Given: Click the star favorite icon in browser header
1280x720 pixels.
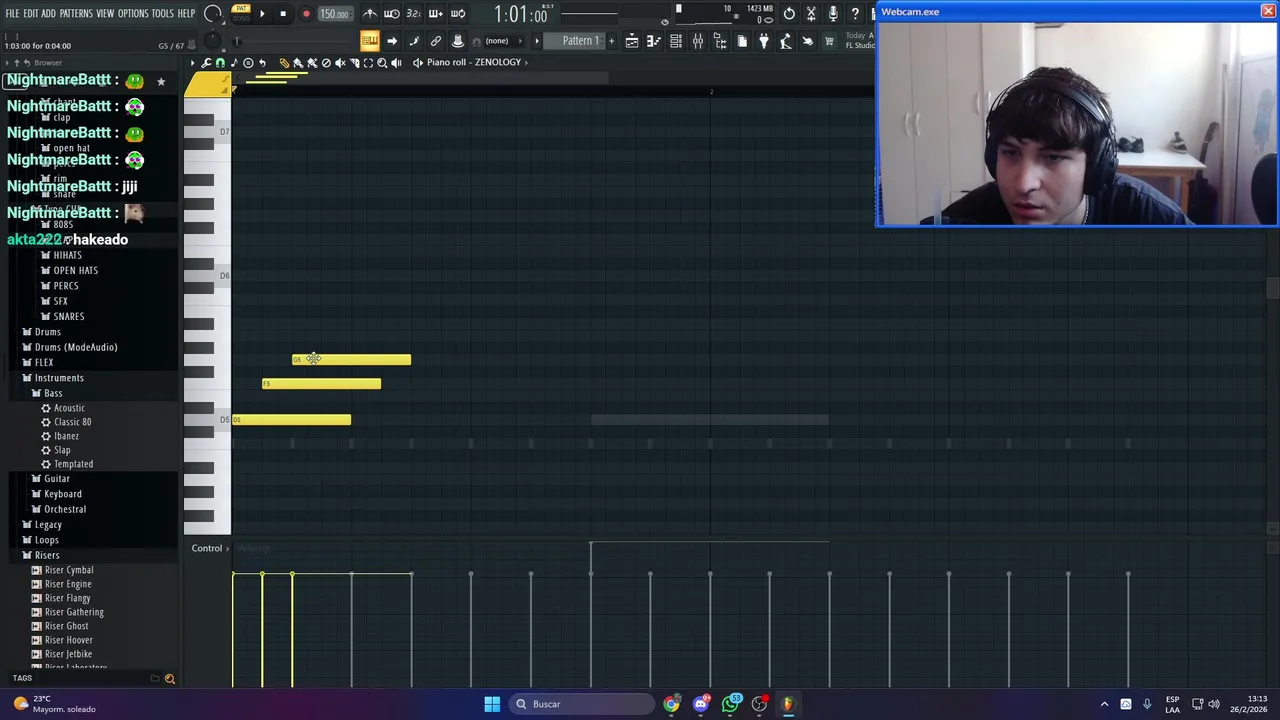Looking at the screenshot, I should [161, 81].
